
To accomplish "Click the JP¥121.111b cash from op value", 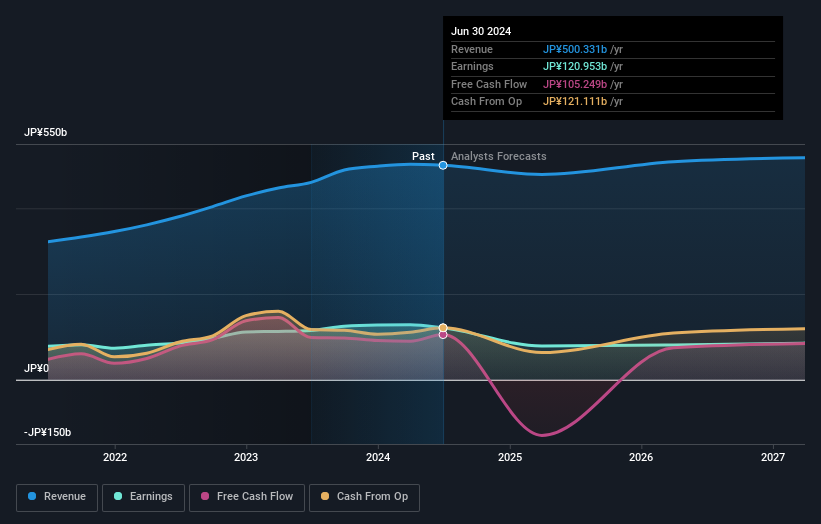I will coord(575,102).
